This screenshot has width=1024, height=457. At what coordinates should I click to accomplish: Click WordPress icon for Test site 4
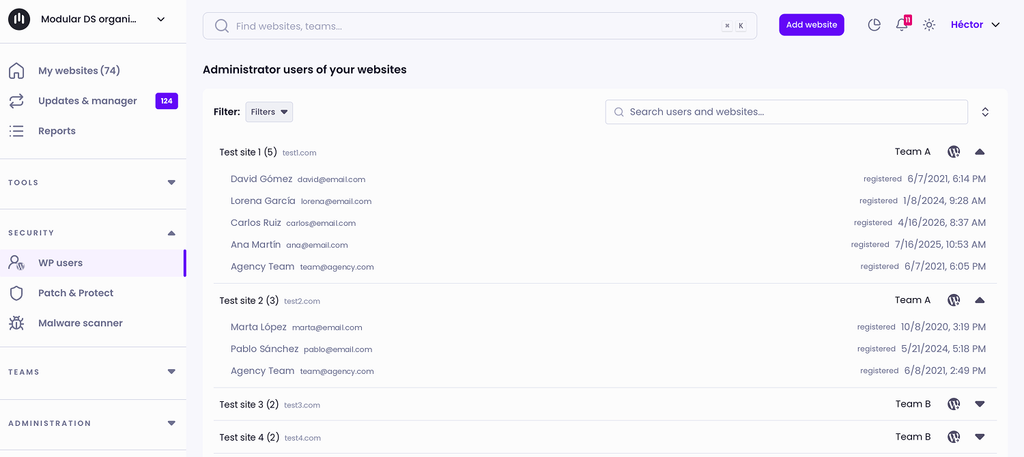(x=954, y=437)
